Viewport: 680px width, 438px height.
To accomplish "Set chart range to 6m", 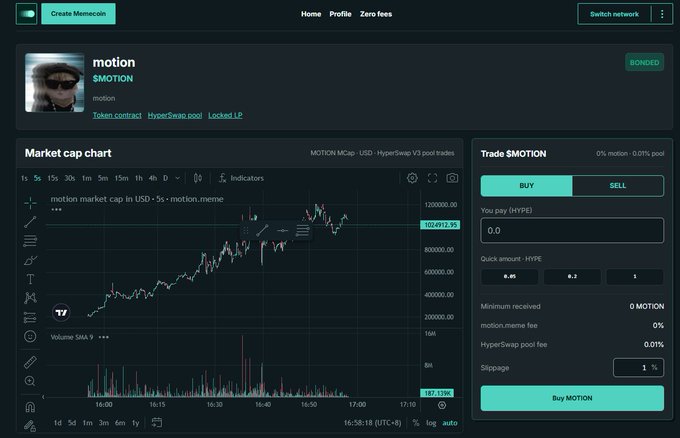I will [120, 423].
